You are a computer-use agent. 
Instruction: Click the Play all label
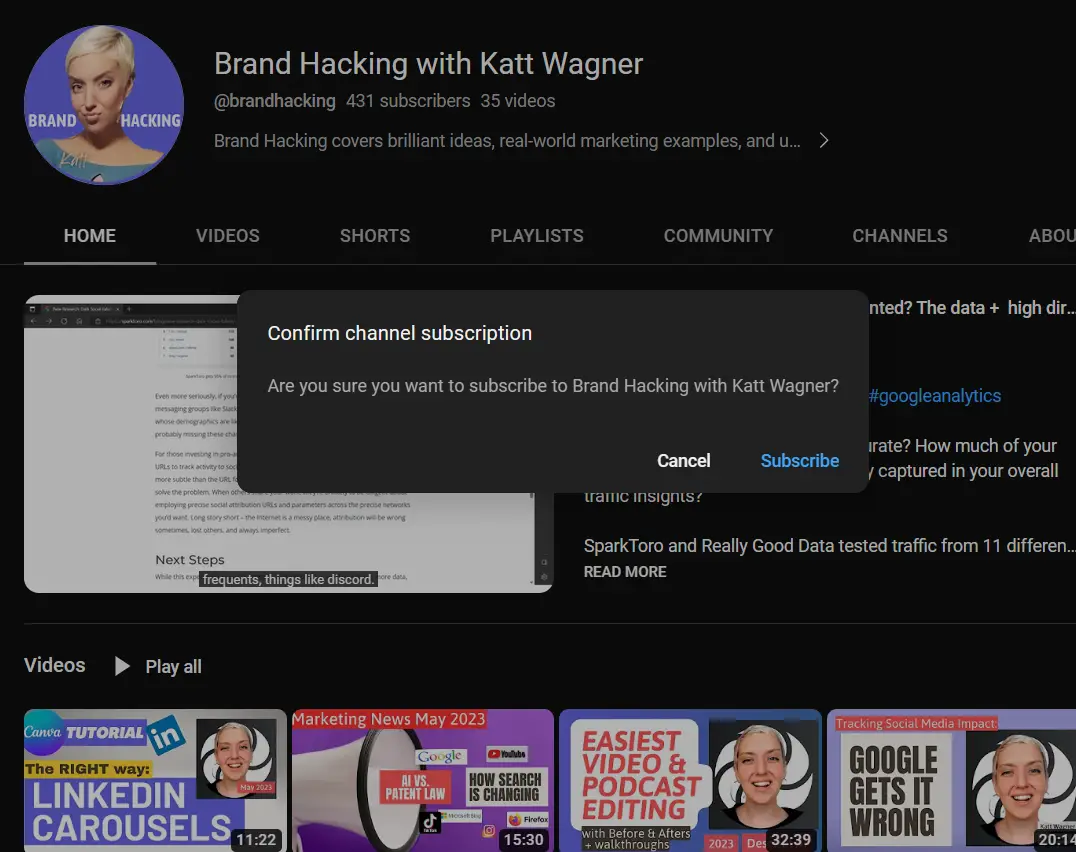pyautogui.click(x=174, y=667)
